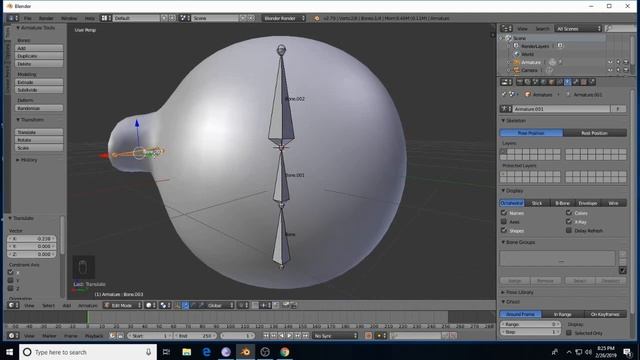Open the Object properties tab icon

tap(552, 82)
